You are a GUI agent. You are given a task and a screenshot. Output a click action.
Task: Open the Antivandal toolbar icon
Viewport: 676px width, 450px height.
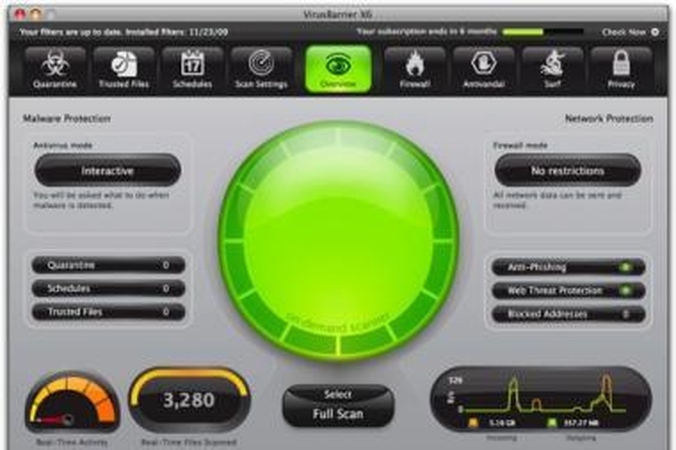click(x=484, y=69)
